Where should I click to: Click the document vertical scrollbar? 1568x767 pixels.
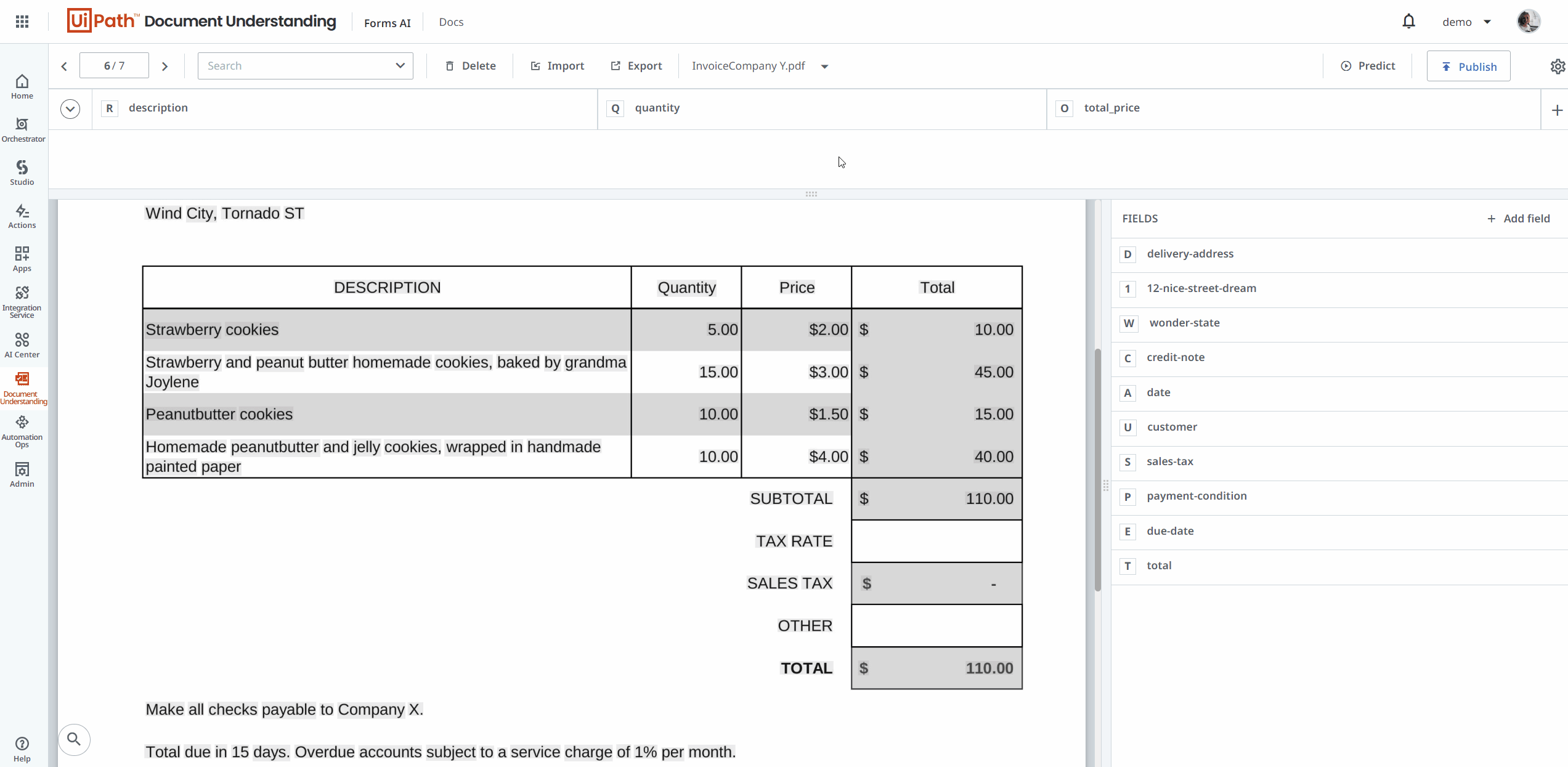pos(1097,469)
